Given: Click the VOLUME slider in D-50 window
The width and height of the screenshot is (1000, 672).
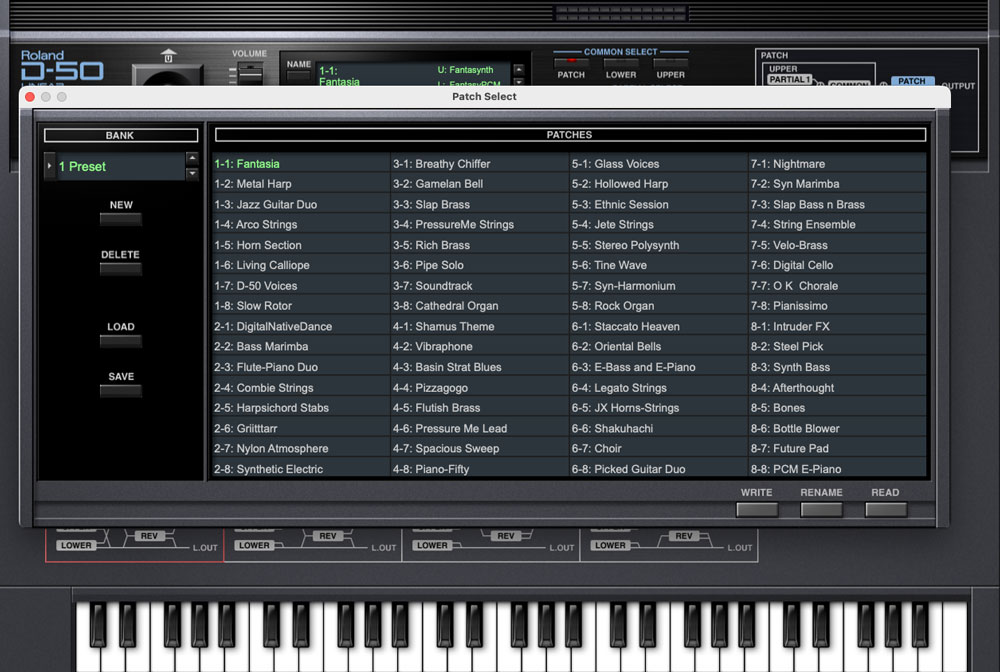Looking at the screenshot, I should pyautogui.click(x=249, y=73).
